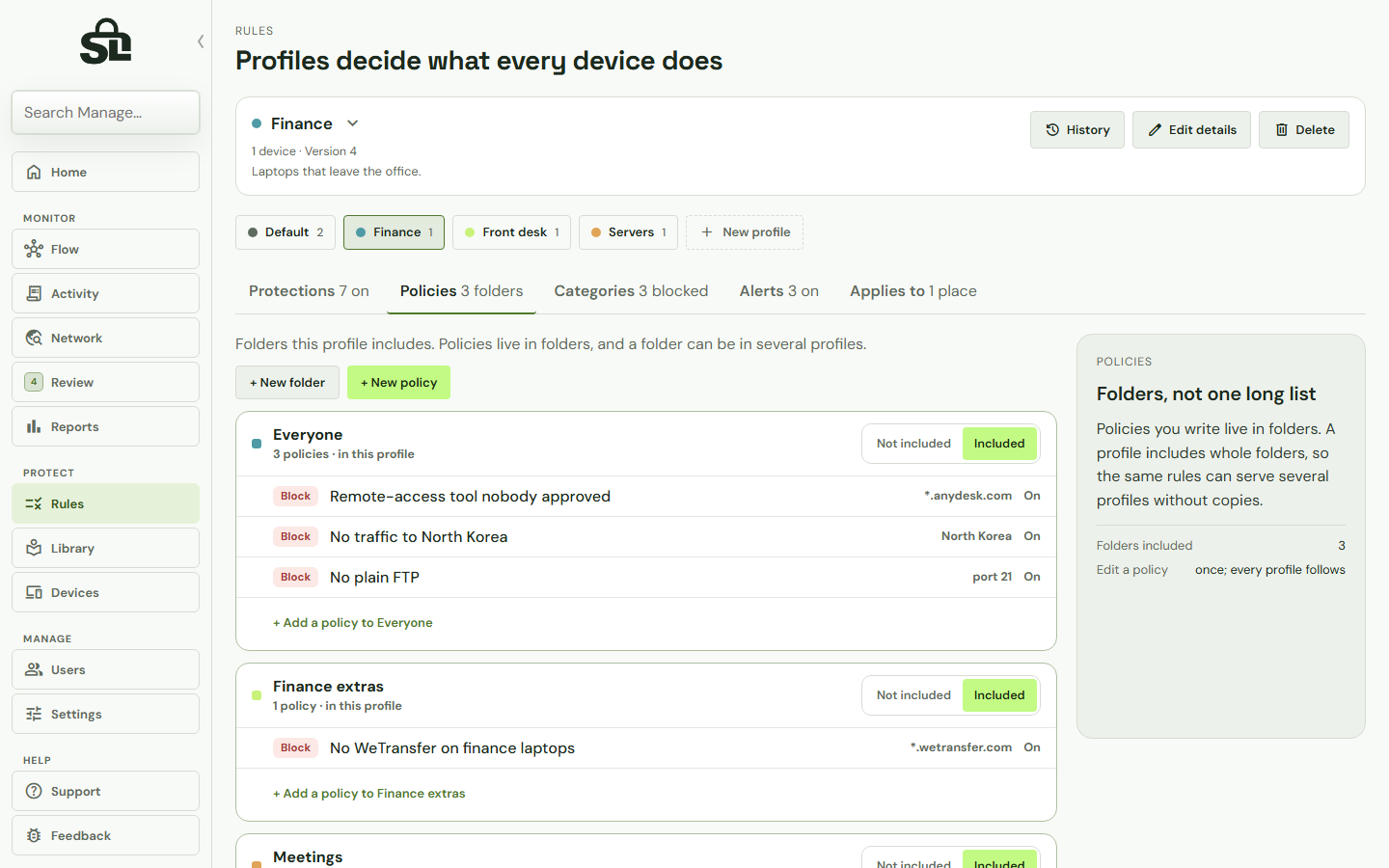Click the Reports bar chart icon

(34, 426)
